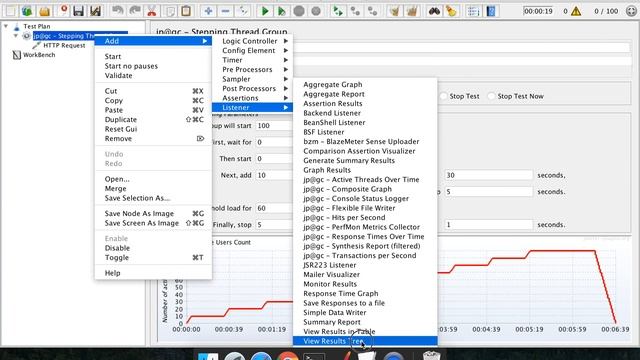Image resolution: width=640 pixels, height=360 pixels.
Task: Click the Remote Stop All icon
Action: (355, 11)
